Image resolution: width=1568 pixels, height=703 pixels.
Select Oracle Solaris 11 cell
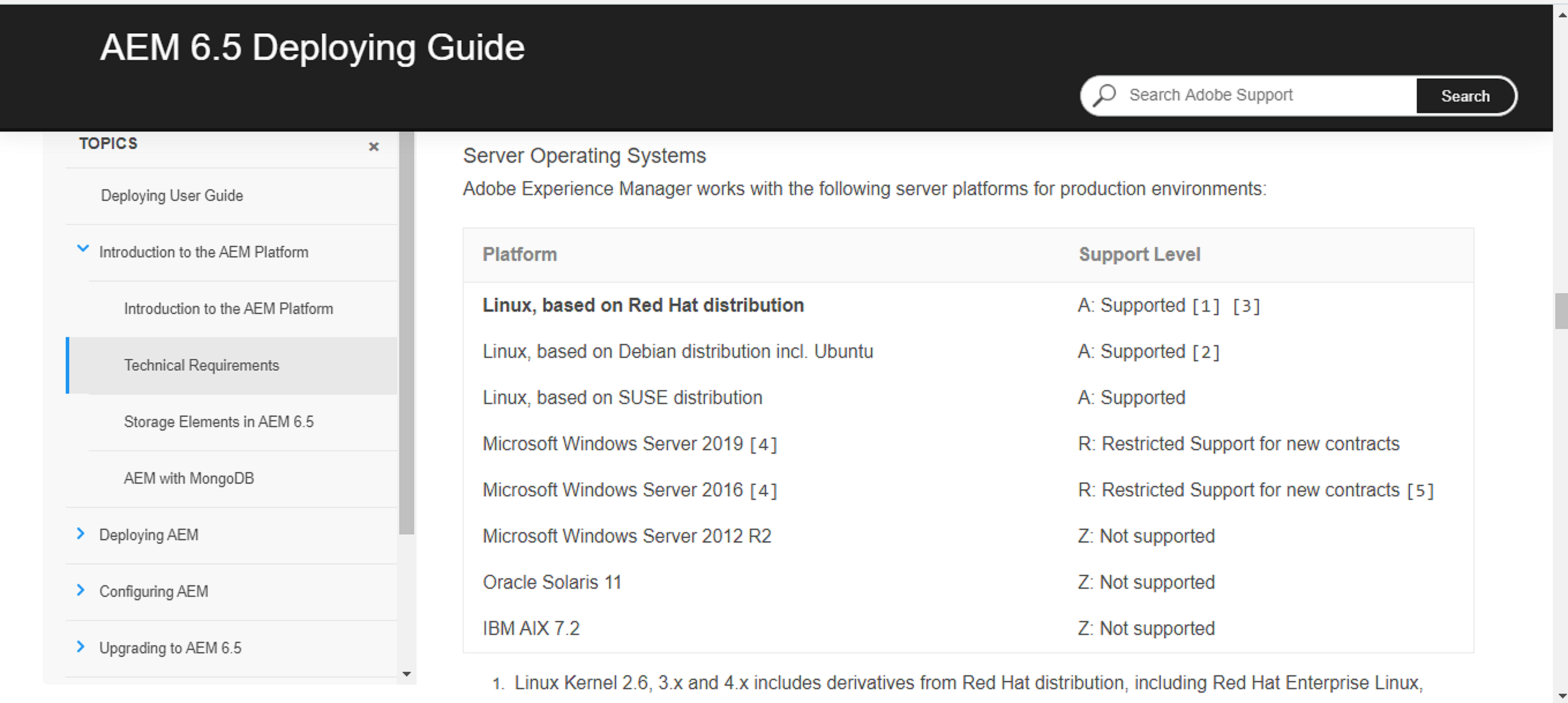coord(552,582)
